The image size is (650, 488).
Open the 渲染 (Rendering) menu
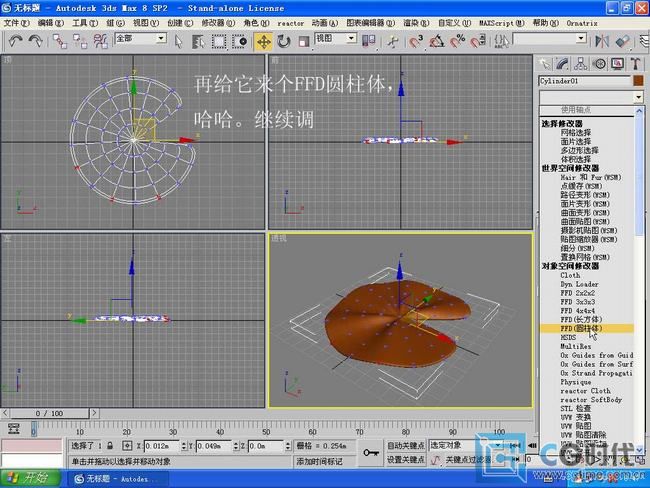pos(416,23)
